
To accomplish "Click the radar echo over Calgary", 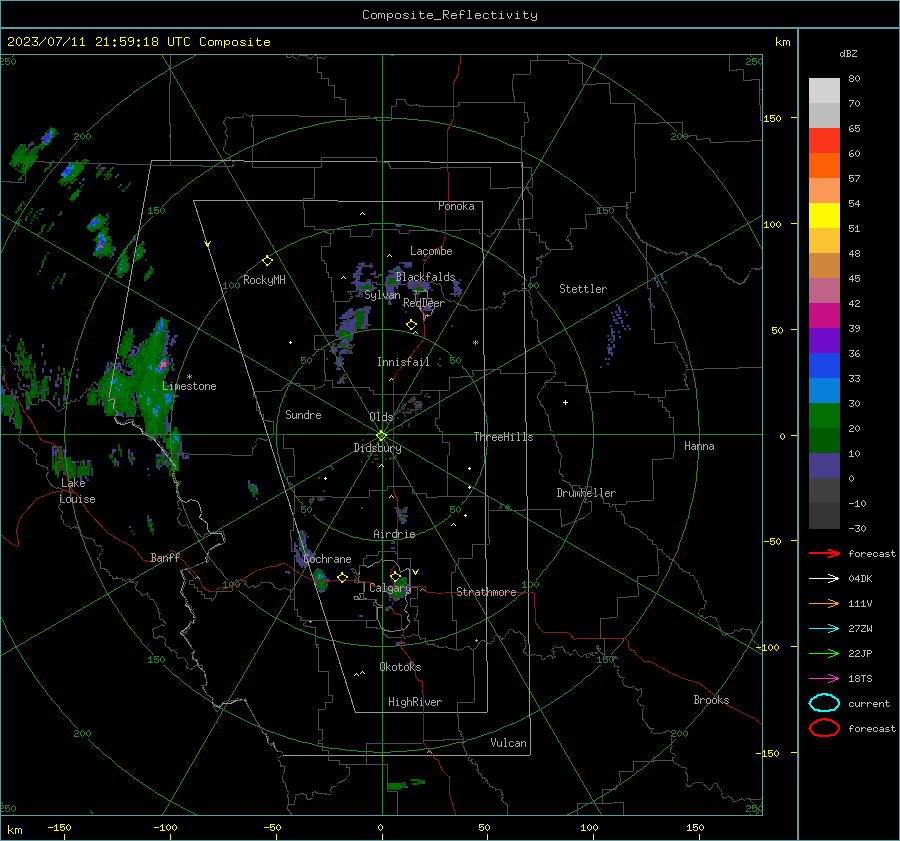I will coord(397,591).
